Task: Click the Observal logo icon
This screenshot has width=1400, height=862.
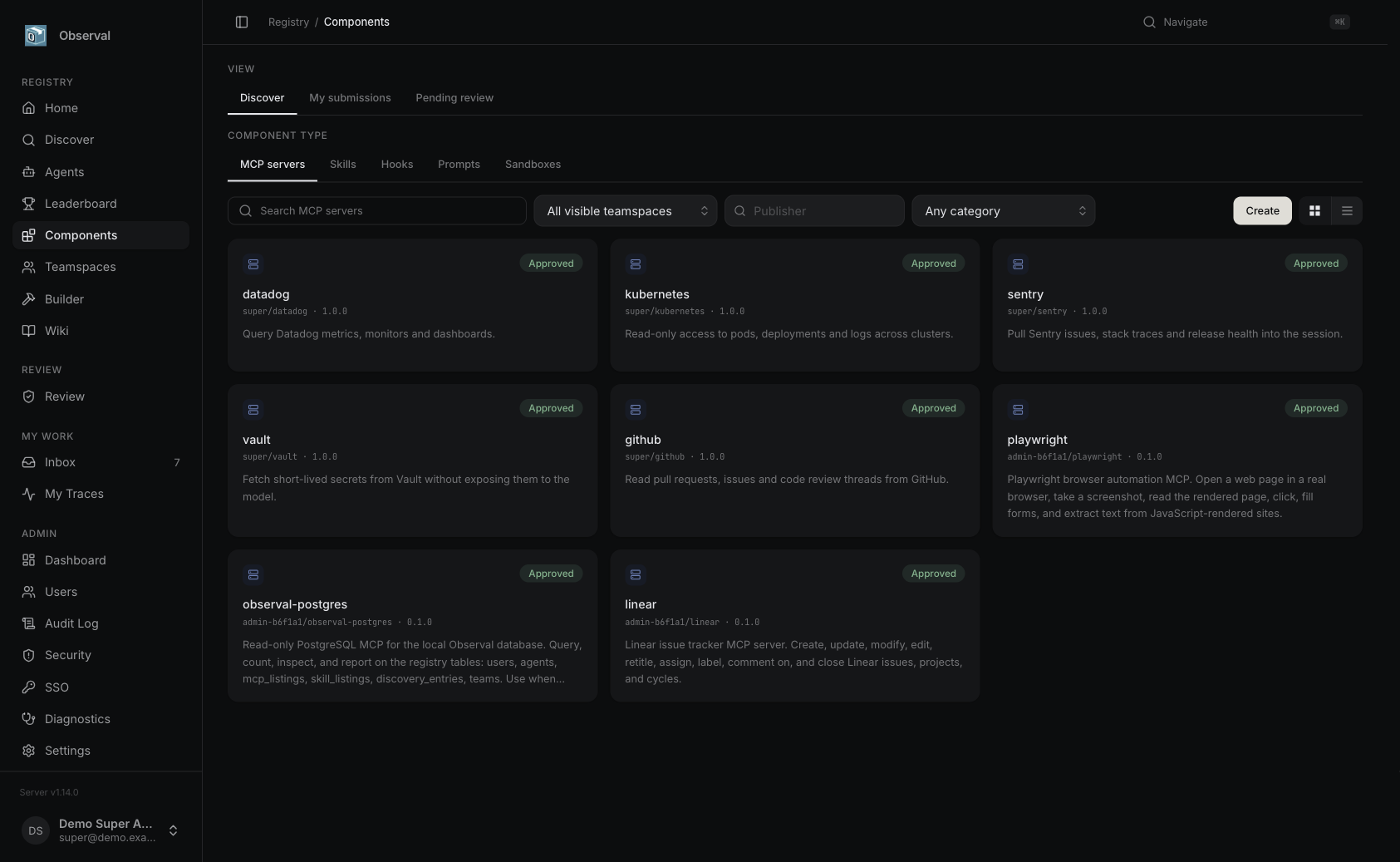Action: point(36,35)
